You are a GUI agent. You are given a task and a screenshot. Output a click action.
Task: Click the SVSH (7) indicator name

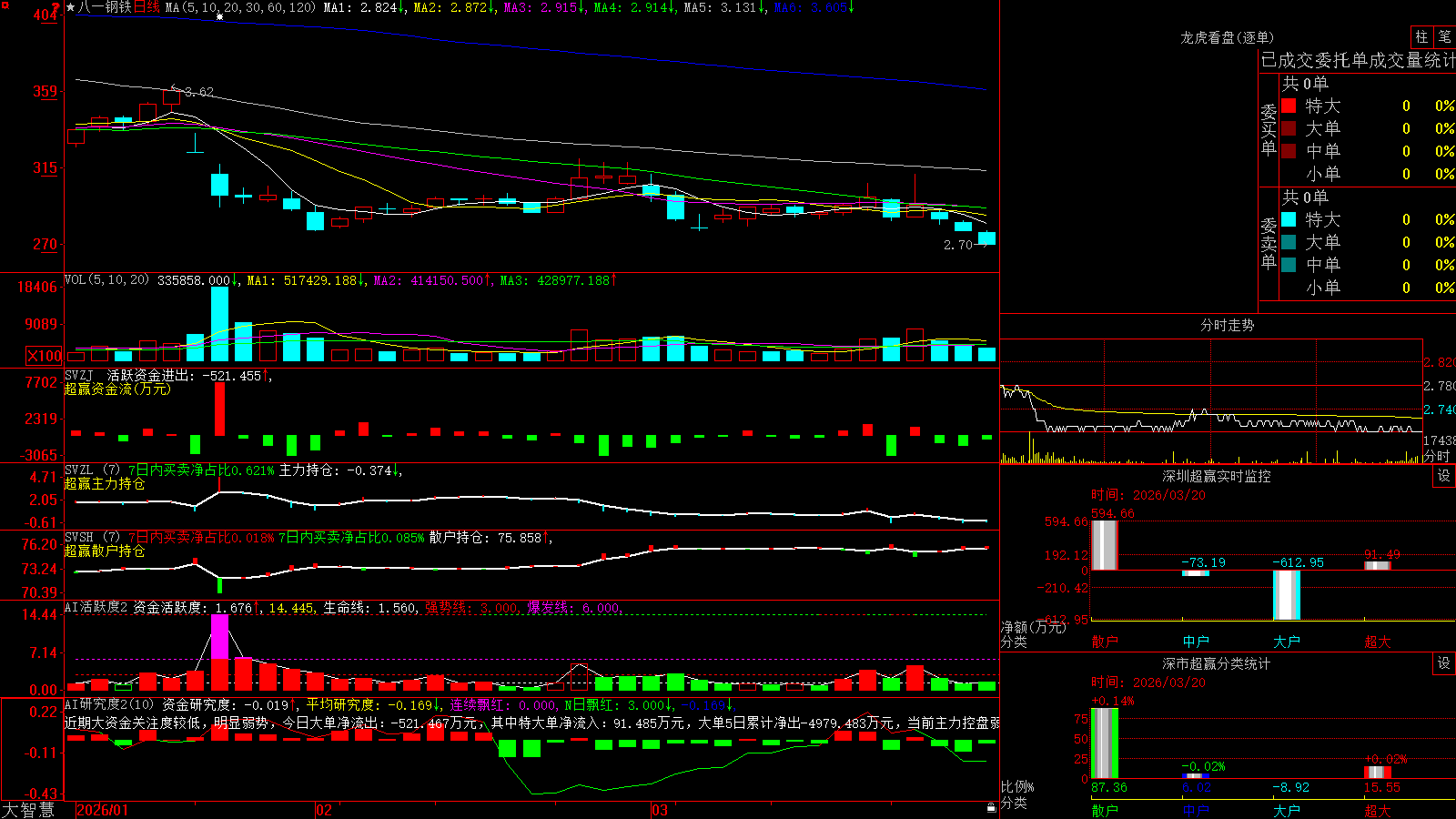tap(93, 537)
